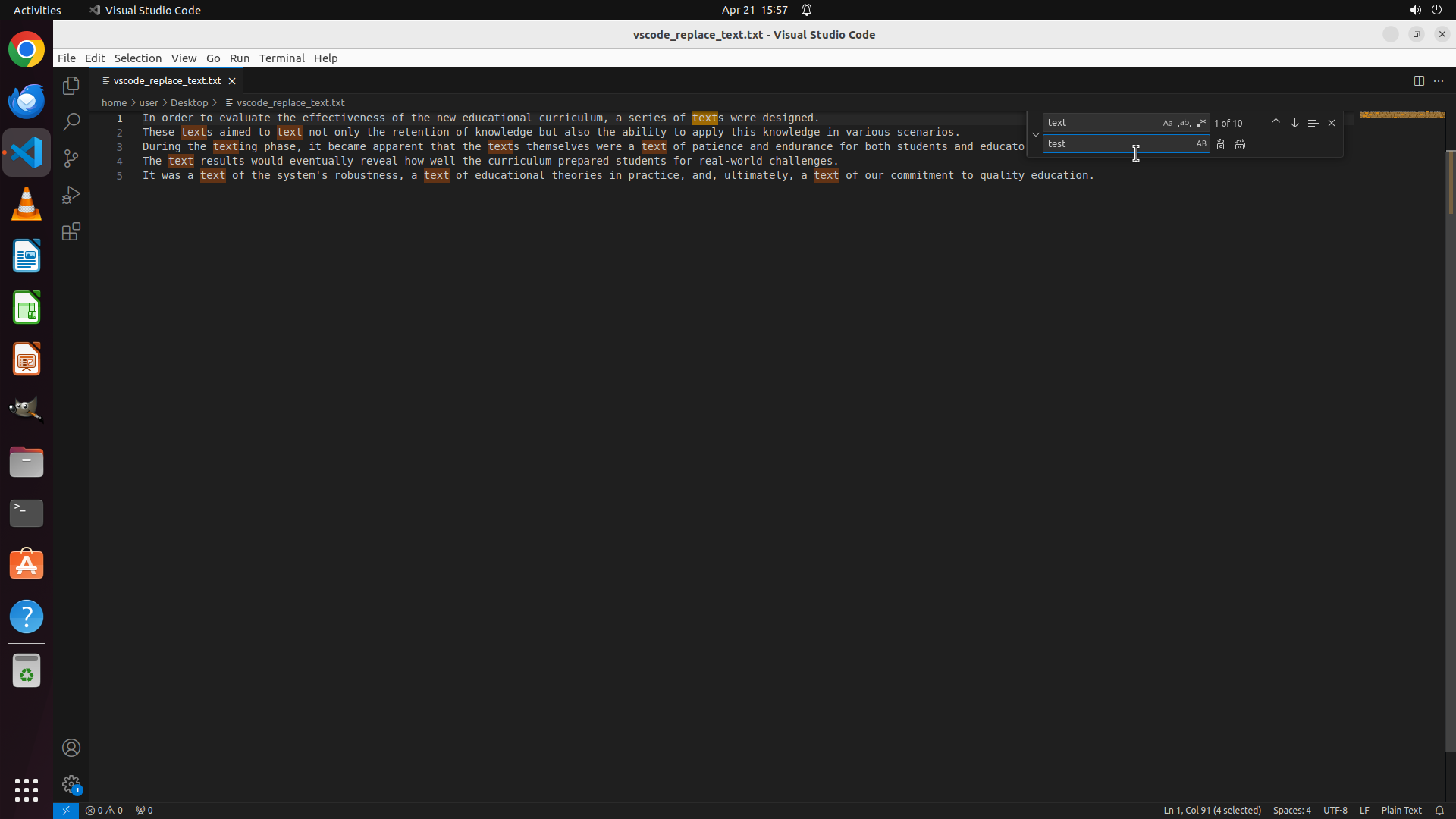Screen dimensions: 1456x819
Task: Go to previous match arrow
Action: 1276,123
